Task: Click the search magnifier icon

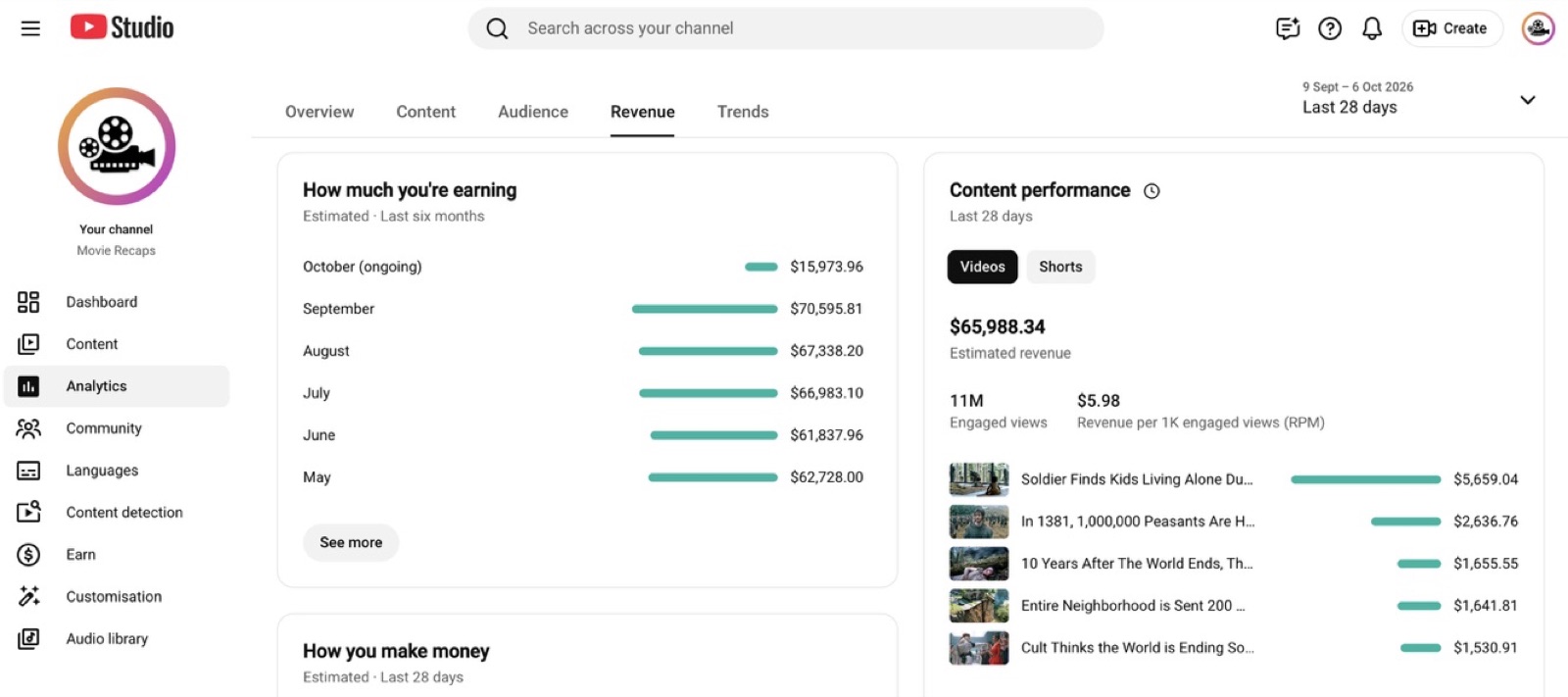Action: click(497, 28)
